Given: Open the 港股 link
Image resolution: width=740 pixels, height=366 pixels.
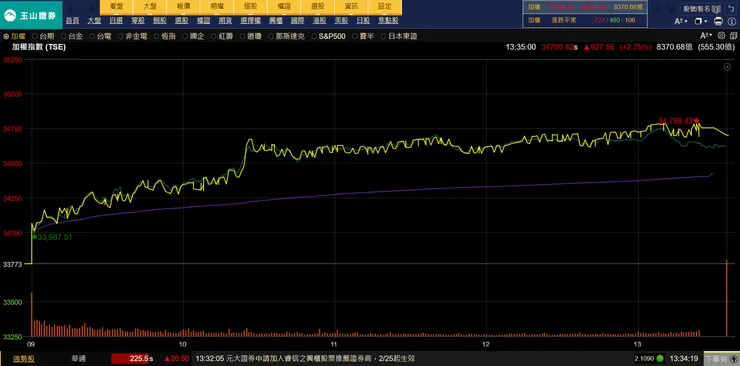Looking at the screenshot, I should [x=319, y=21].
